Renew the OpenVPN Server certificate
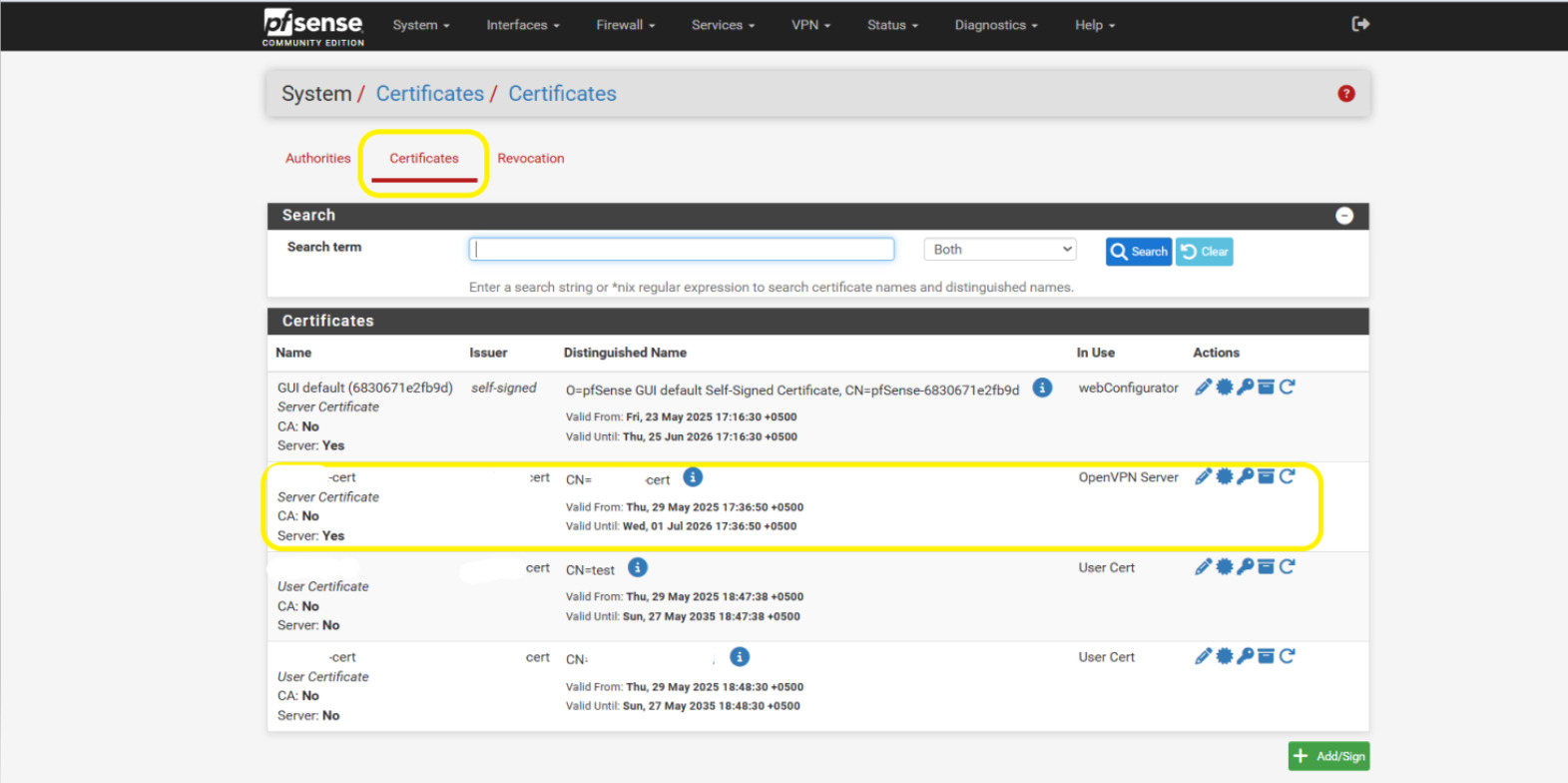This screenshot has width=1568, height=783. 1287,477
